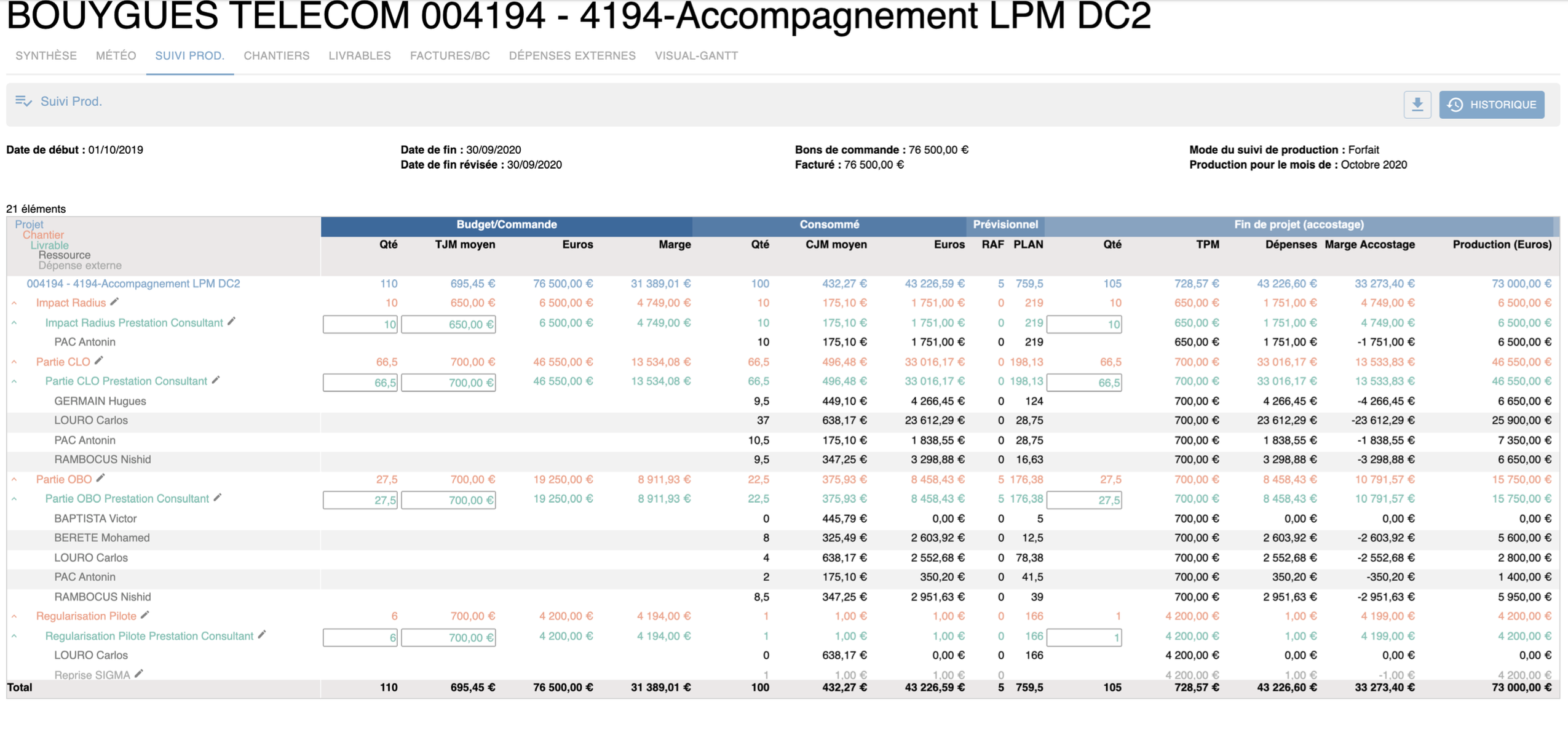Click accostage Qté 66,5 field for Partie CLO
Screen dimensions: 1568x732
[x=1084, y=383]
